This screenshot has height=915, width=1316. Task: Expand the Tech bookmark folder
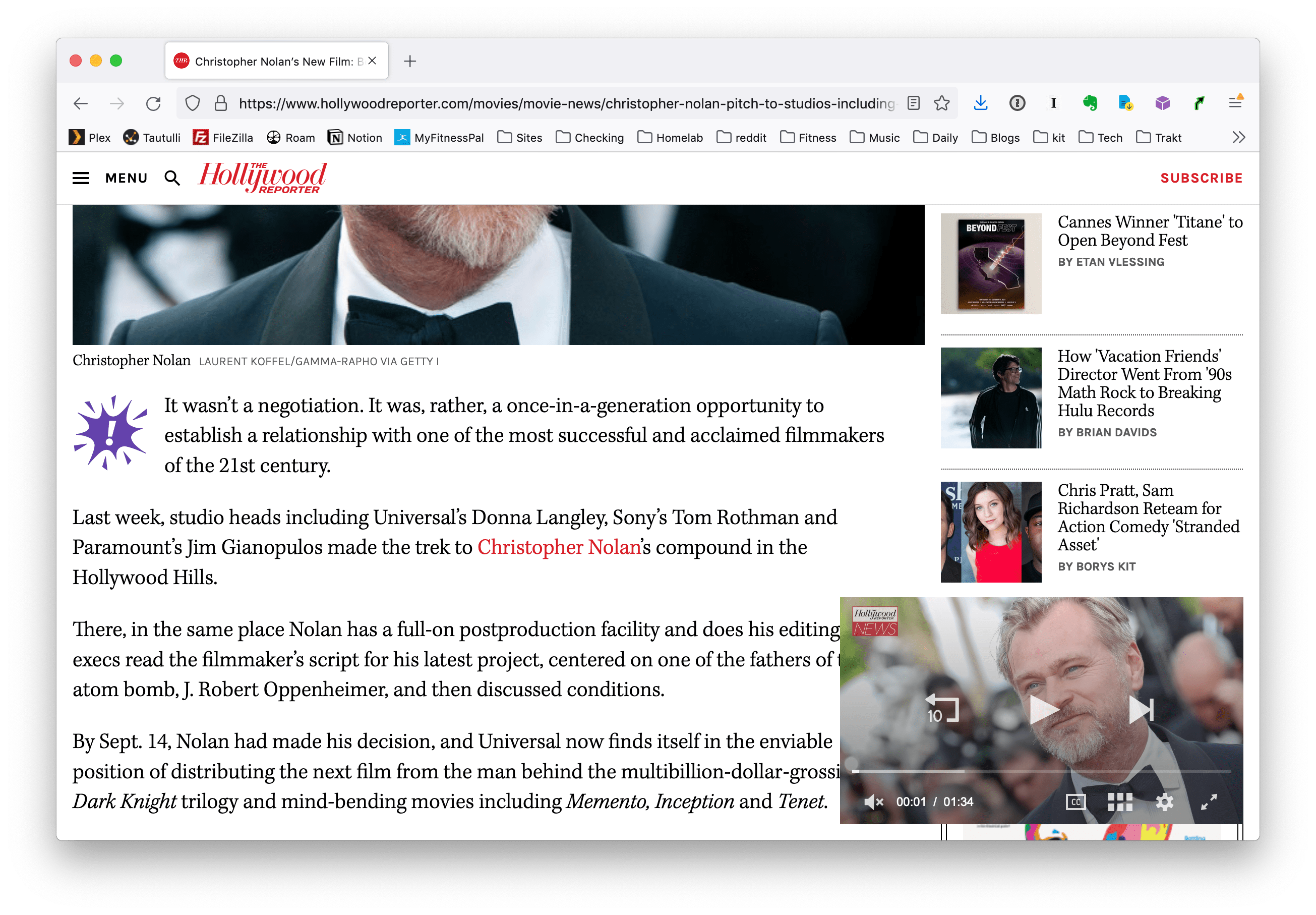click(1101, 138)
